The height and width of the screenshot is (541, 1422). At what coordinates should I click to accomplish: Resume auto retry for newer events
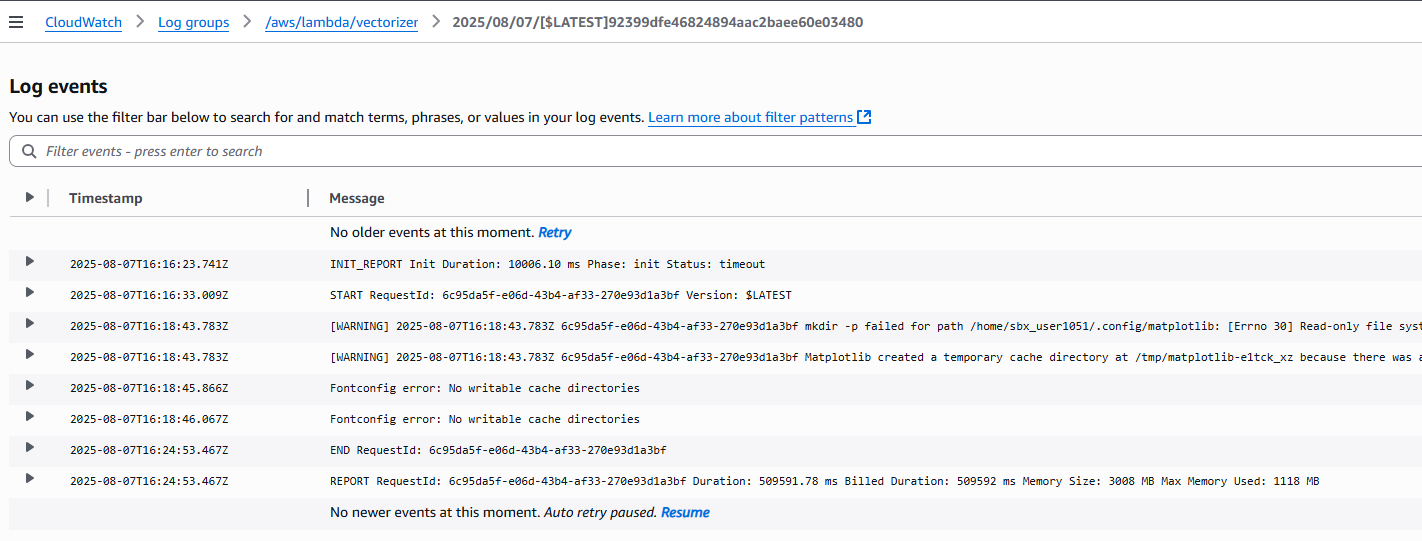pos(685,512)
